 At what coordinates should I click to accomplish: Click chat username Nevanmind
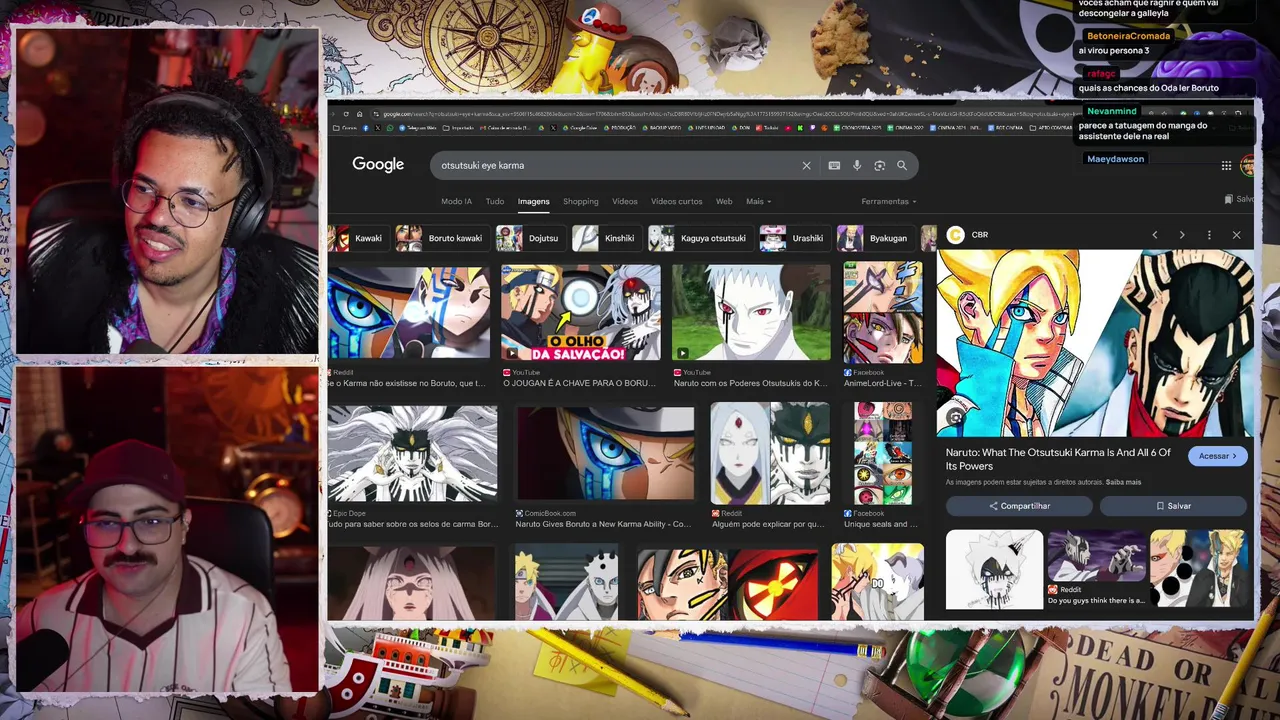[1112, 111]
